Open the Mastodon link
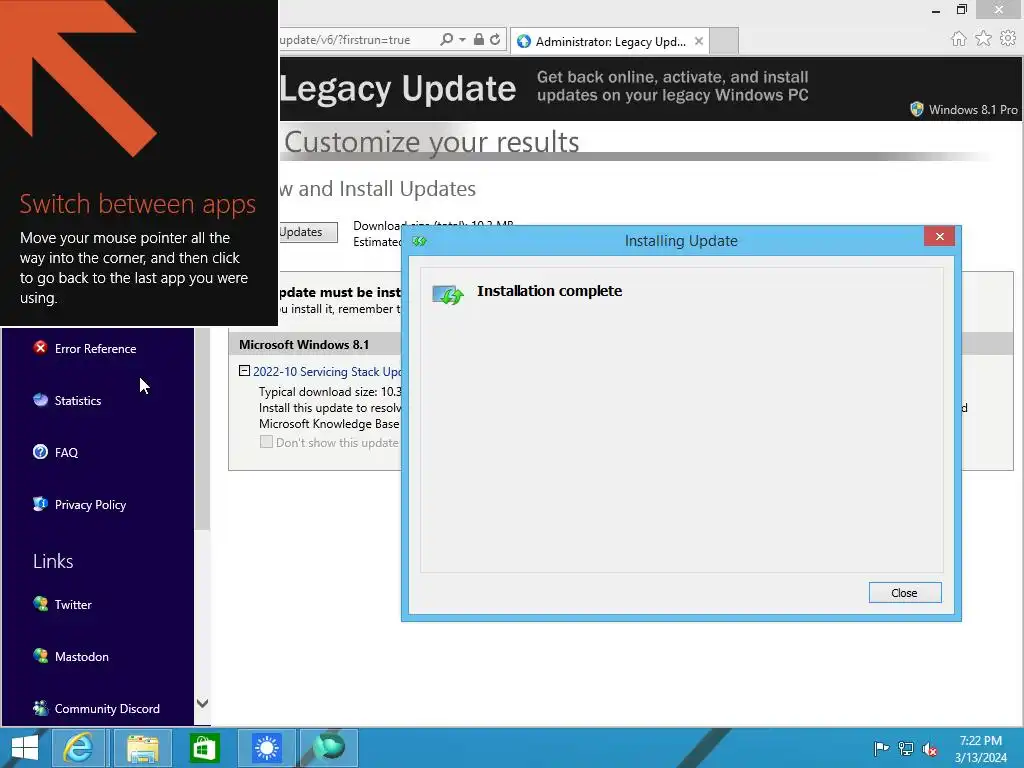 click(x=82, y=657)
